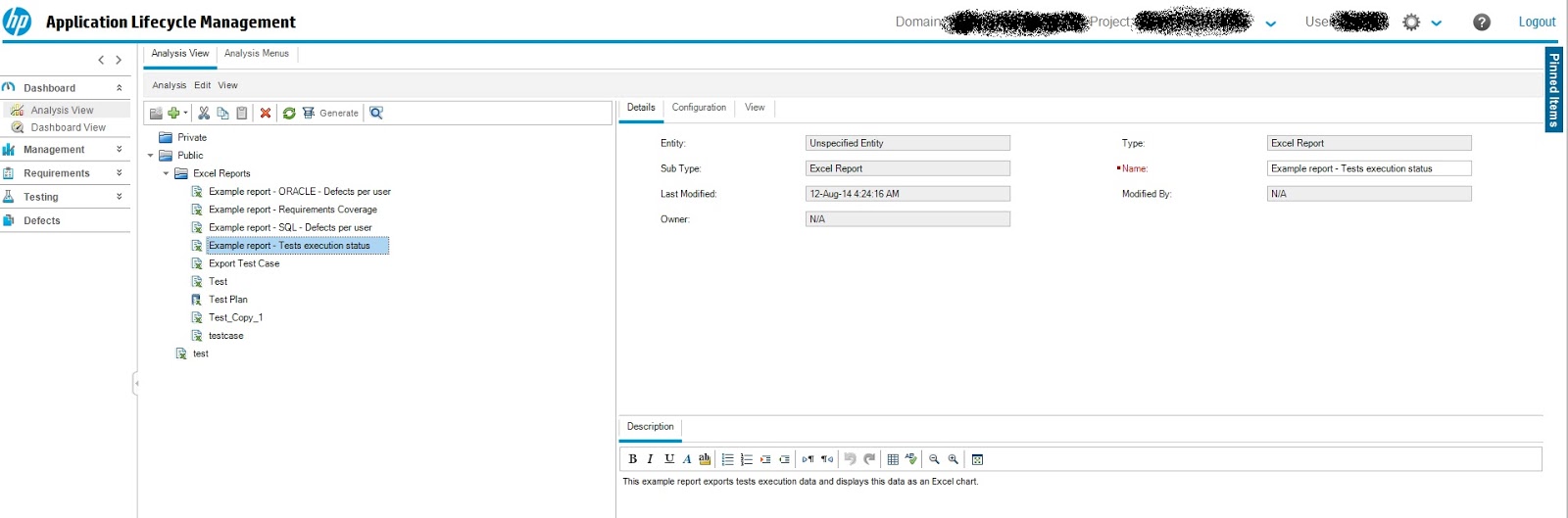
Task: Click the Redo arrow in Description toolbar
Action: coord(869,459)
